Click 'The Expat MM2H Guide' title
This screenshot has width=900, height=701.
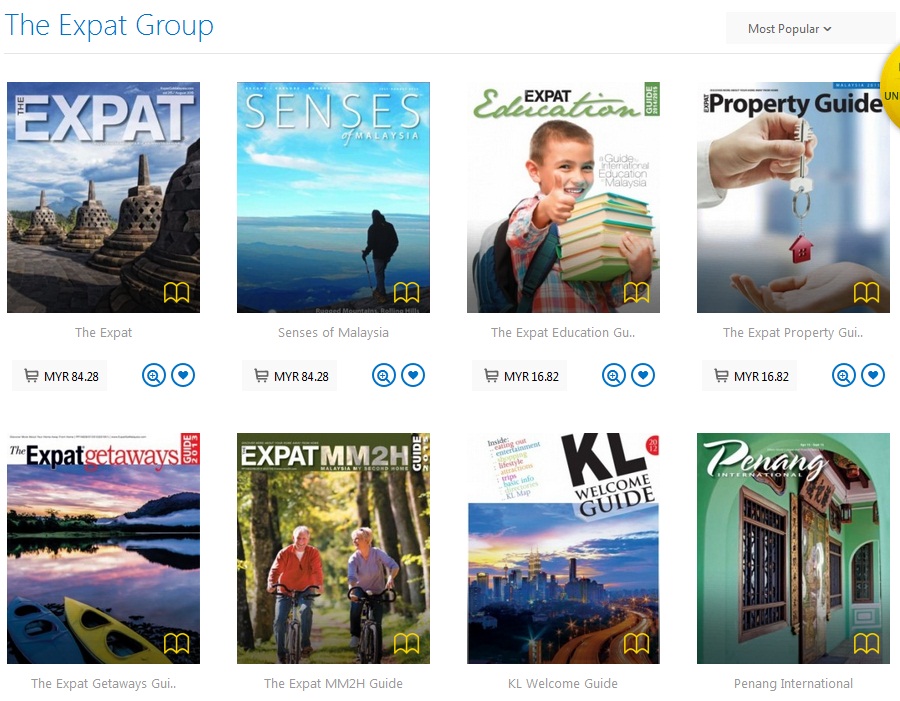coord(333,683)
